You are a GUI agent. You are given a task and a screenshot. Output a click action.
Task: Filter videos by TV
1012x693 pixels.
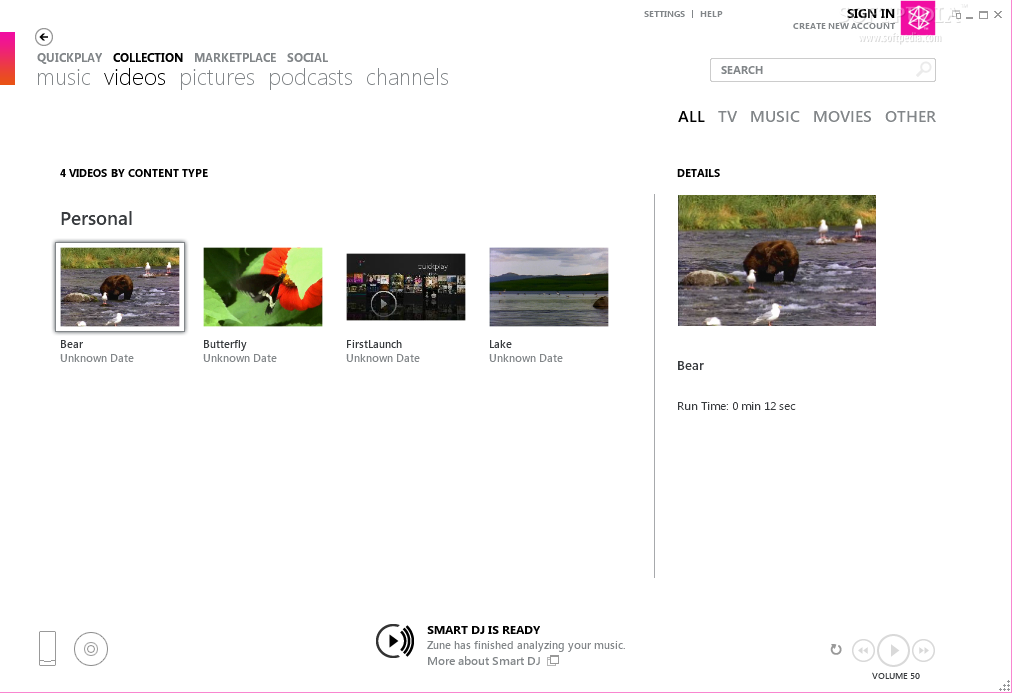[727, 117]
